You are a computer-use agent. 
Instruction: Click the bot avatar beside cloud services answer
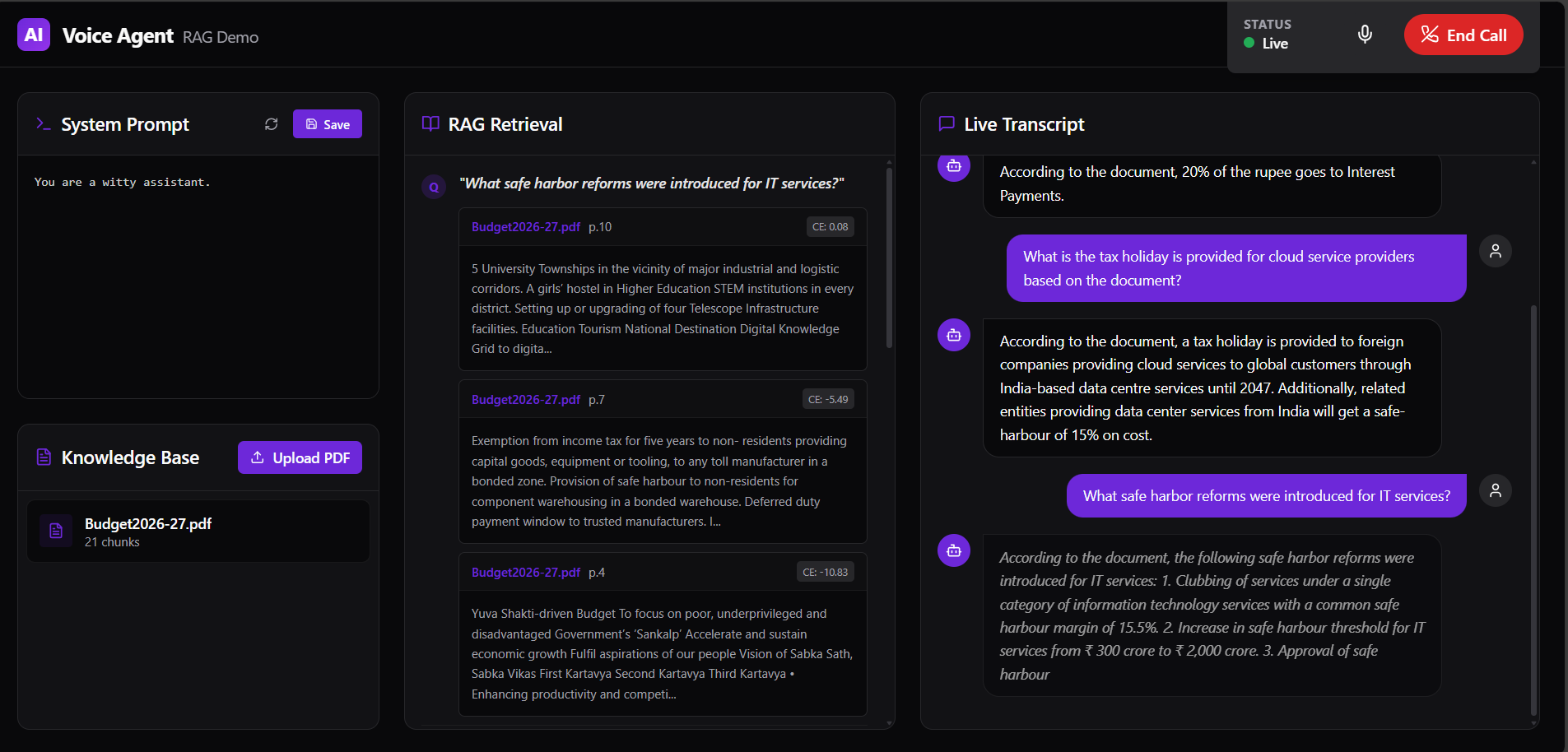click(x=954, y=335)
